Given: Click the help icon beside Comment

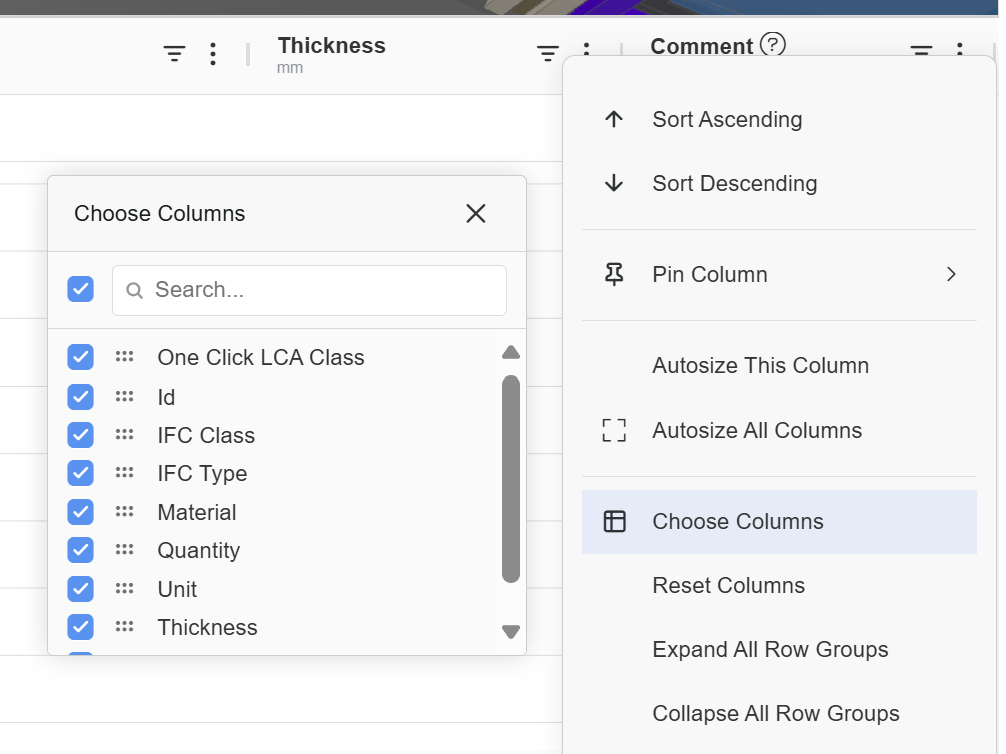Looking at the screenshot, I should [x=773, y=45].
